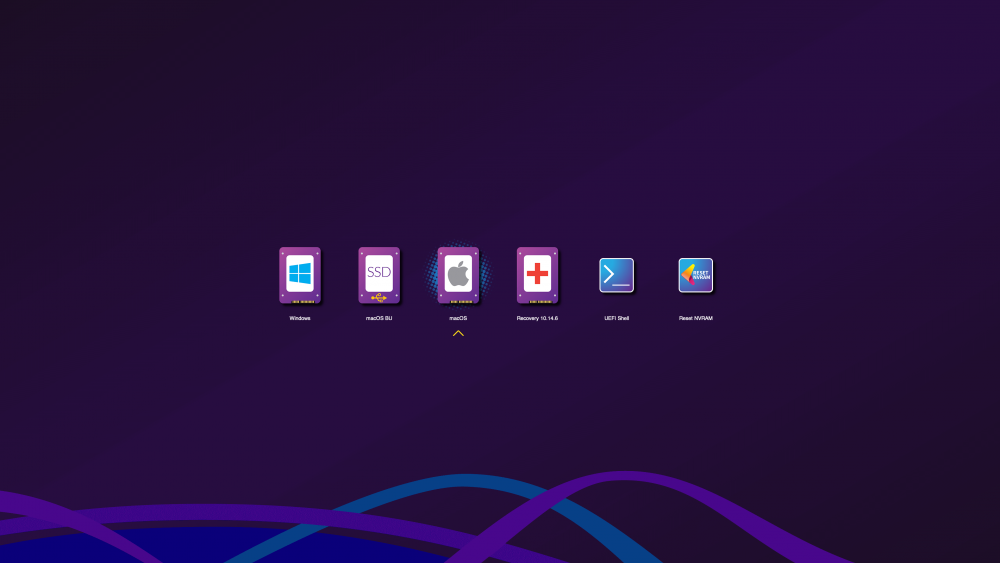
Task: Choose the macOS BU external SSD icon
Action: click(379, 275)
